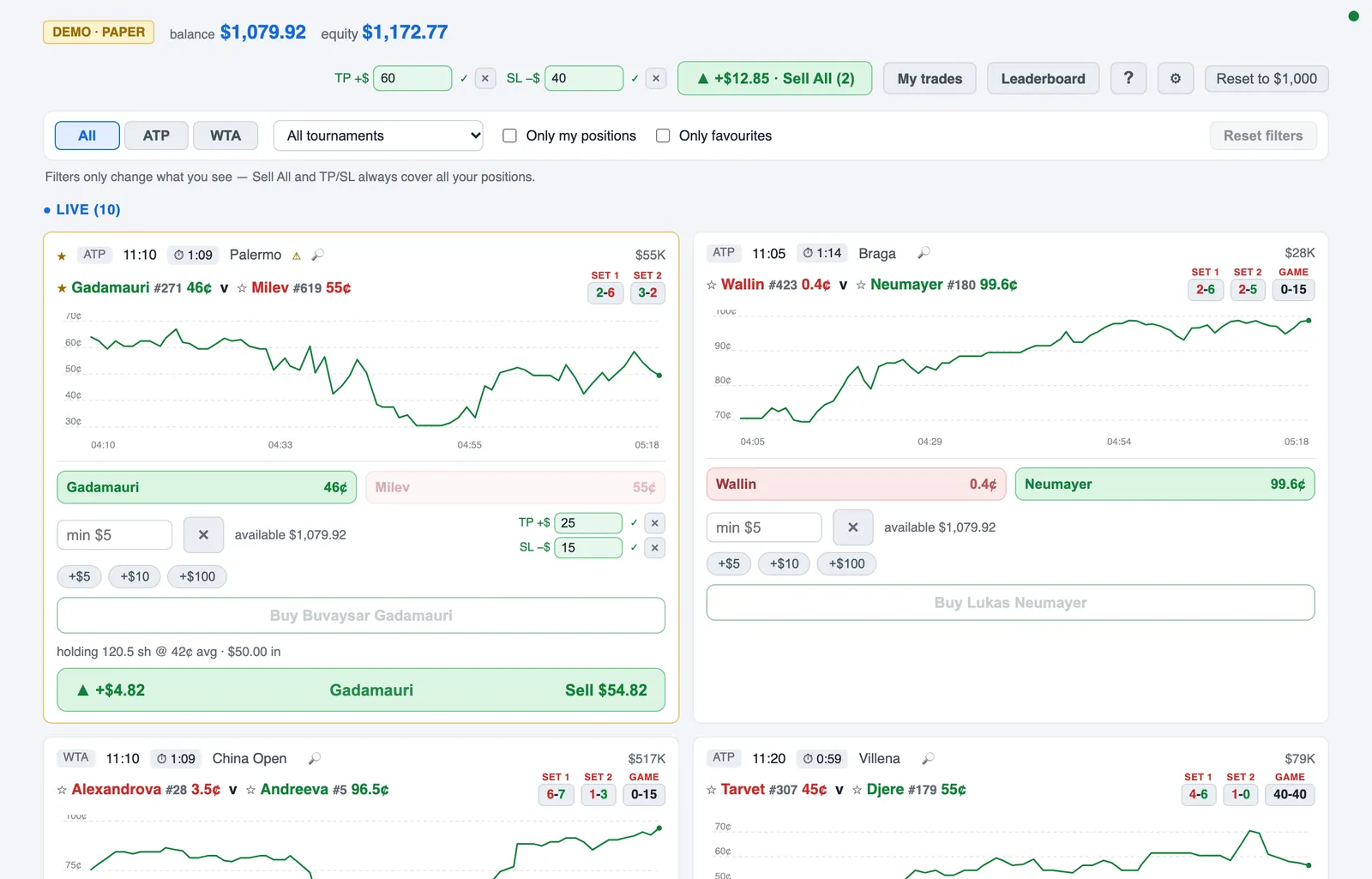Focus the global TP input showing 60
Viewport: 1372px width, 879px height.
point(412,78)
